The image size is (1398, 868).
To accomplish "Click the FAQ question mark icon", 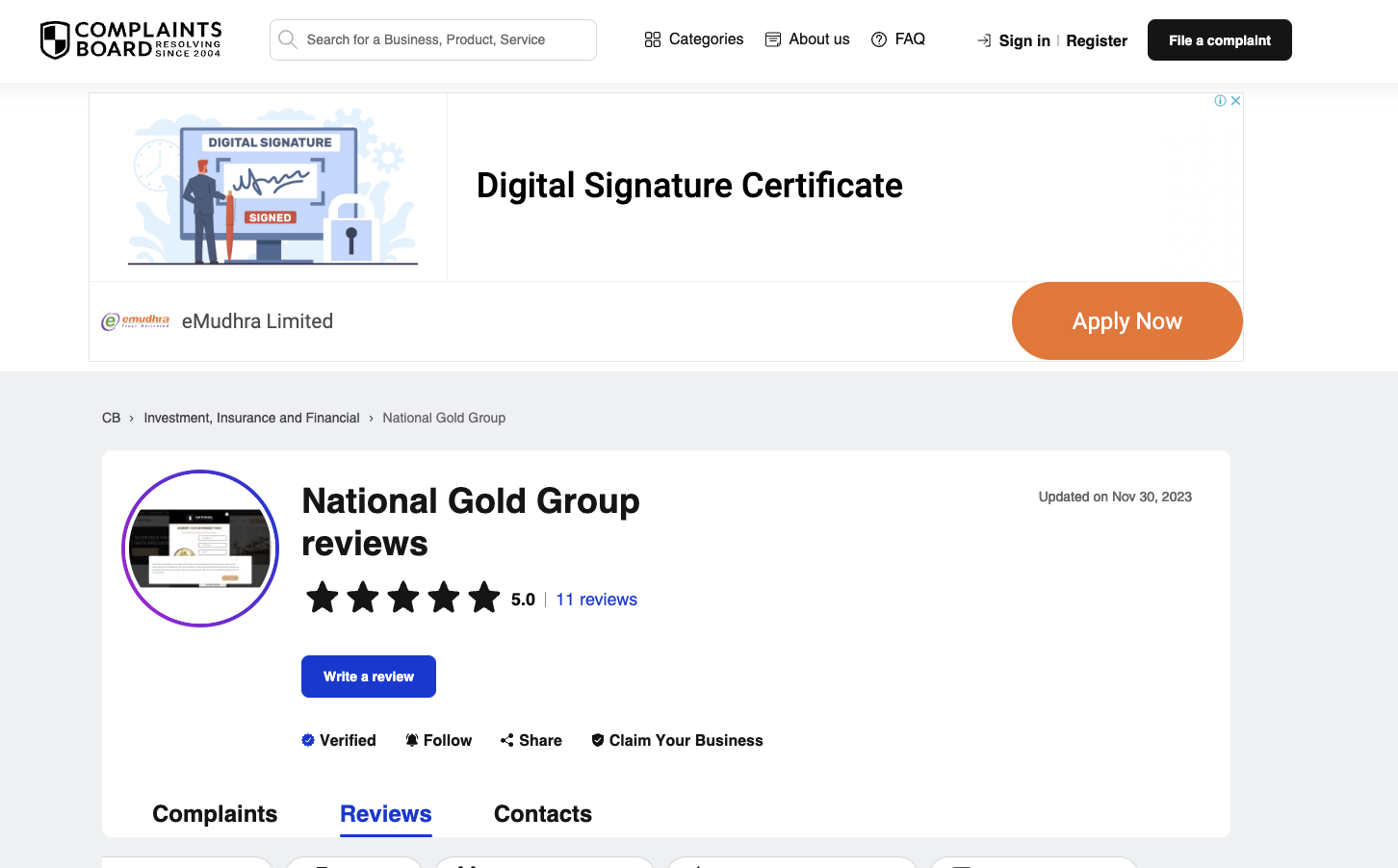I will click(879, 39).
